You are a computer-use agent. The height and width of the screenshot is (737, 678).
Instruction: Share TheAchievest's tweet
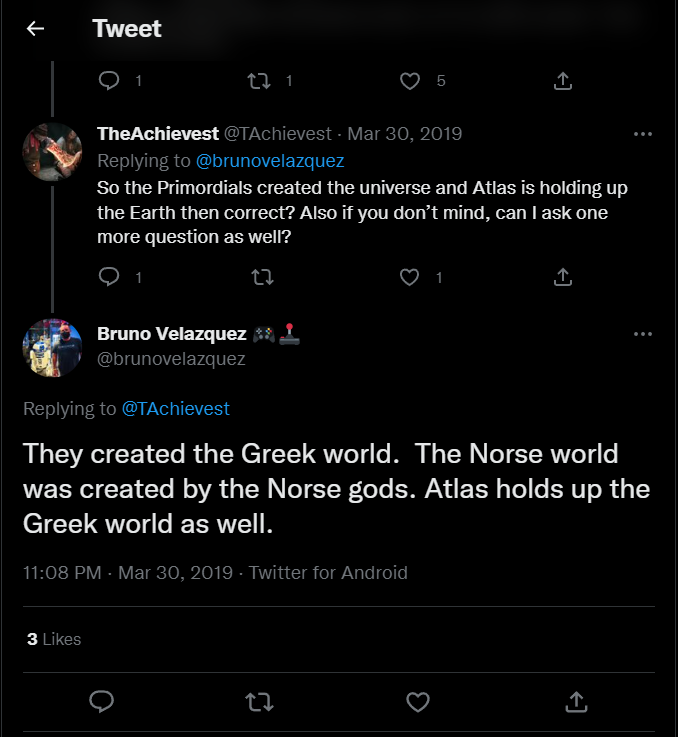coord(563,277)
